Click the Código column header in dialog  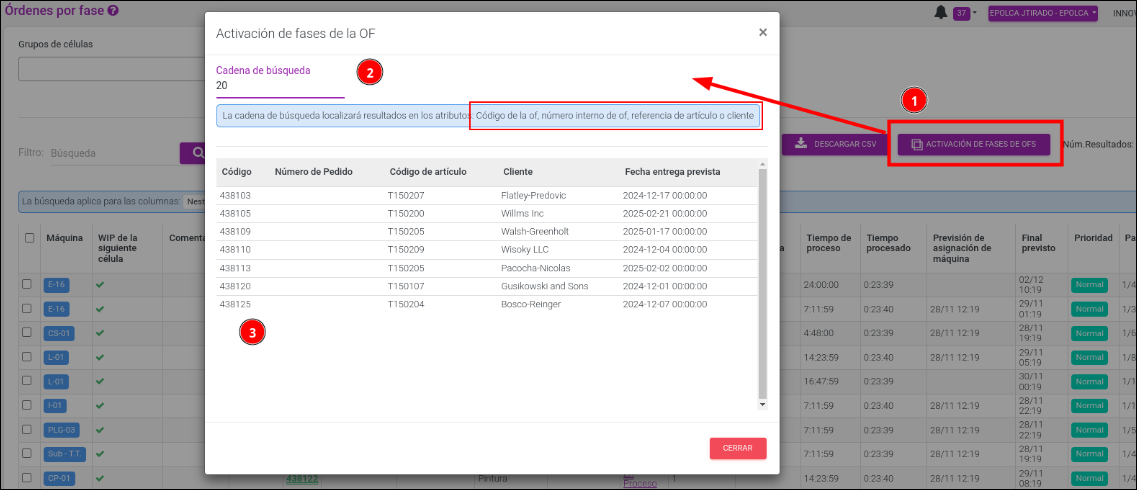pyautogui.click(x=236, y=172)
